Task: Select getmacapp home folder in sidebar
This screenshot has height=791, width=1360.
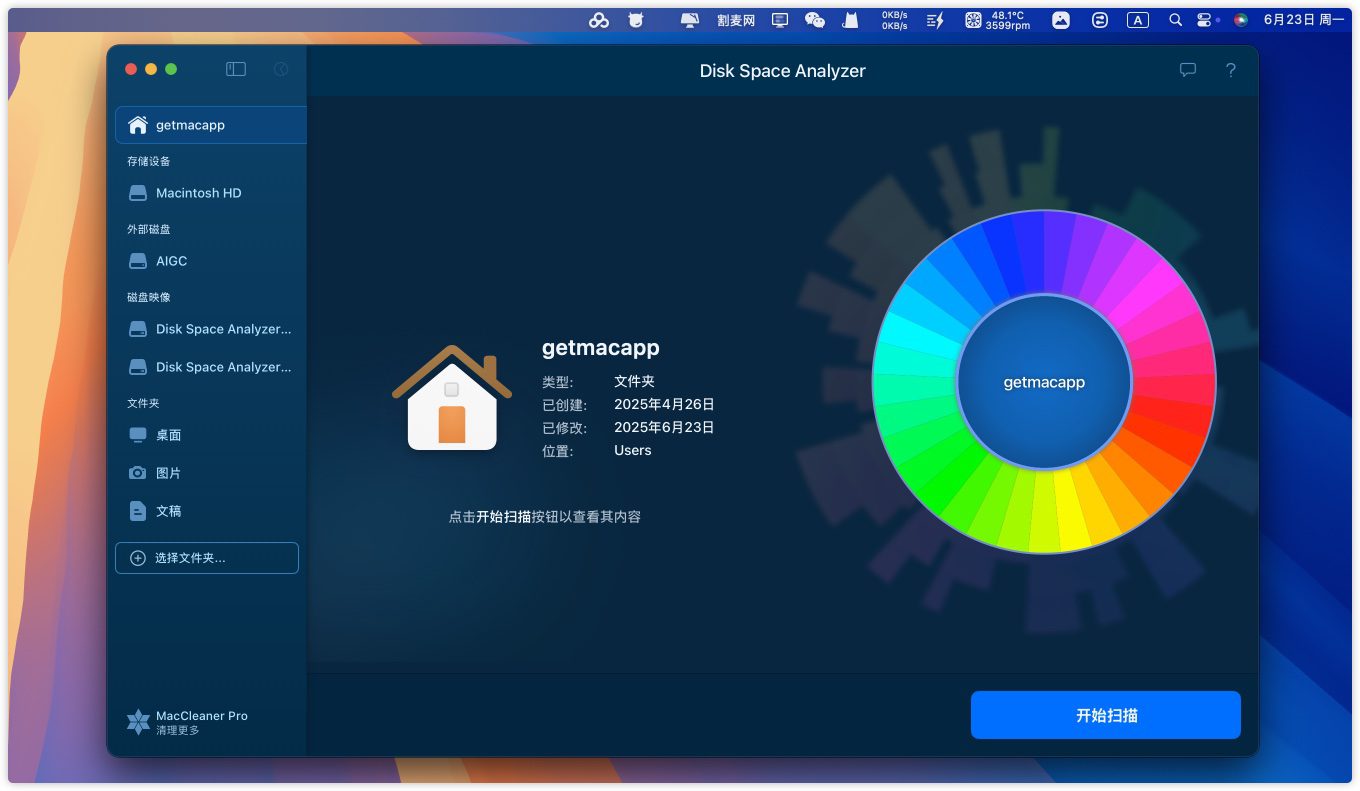Action: tap(211, 125)
